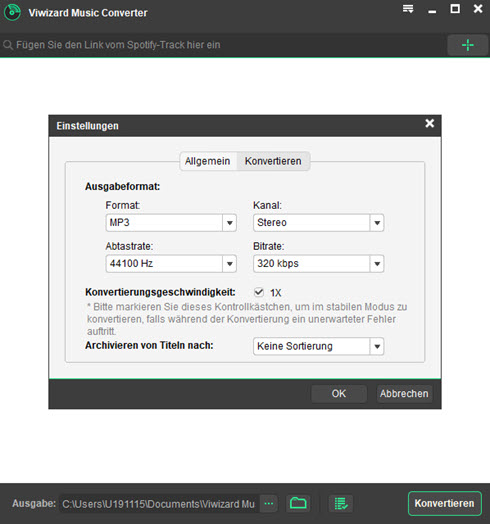Switch to the Konvertieren tab
Viewport: 490px width, 524px height.
[273, 161]
